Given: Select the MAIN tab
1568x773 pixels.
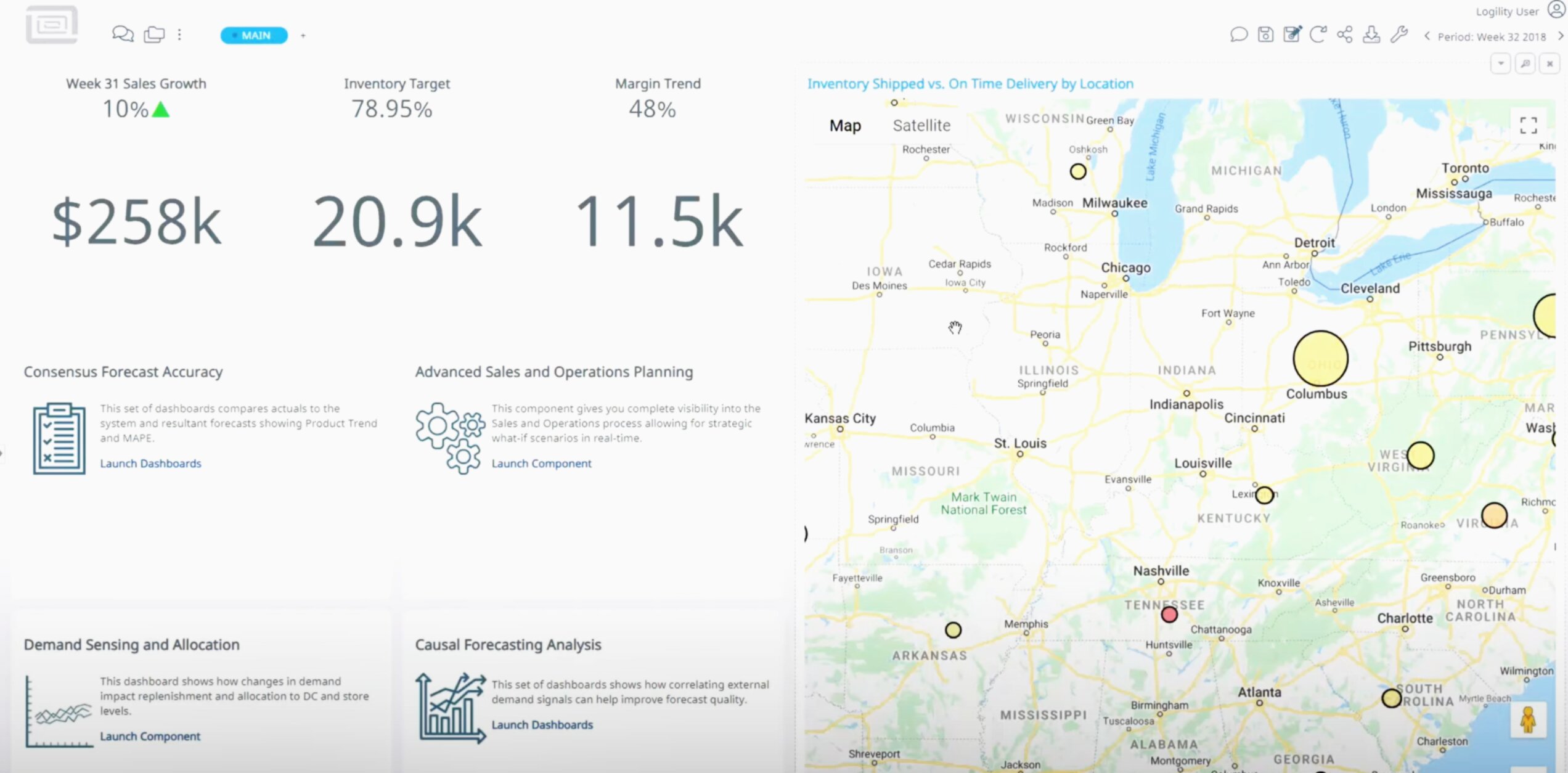Looking at the screenshot, I should [x=255, y=36].
